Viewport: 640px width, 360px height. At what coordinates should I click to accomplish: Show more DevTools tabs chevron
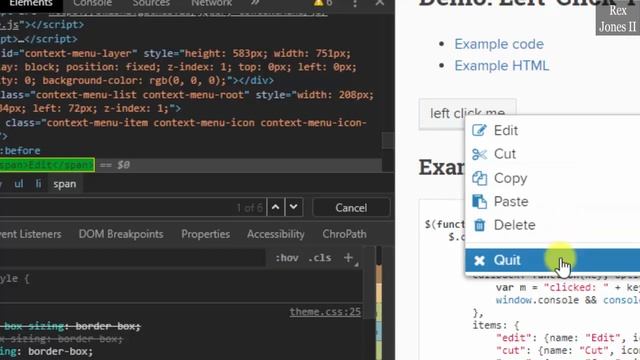click(255, 3)
